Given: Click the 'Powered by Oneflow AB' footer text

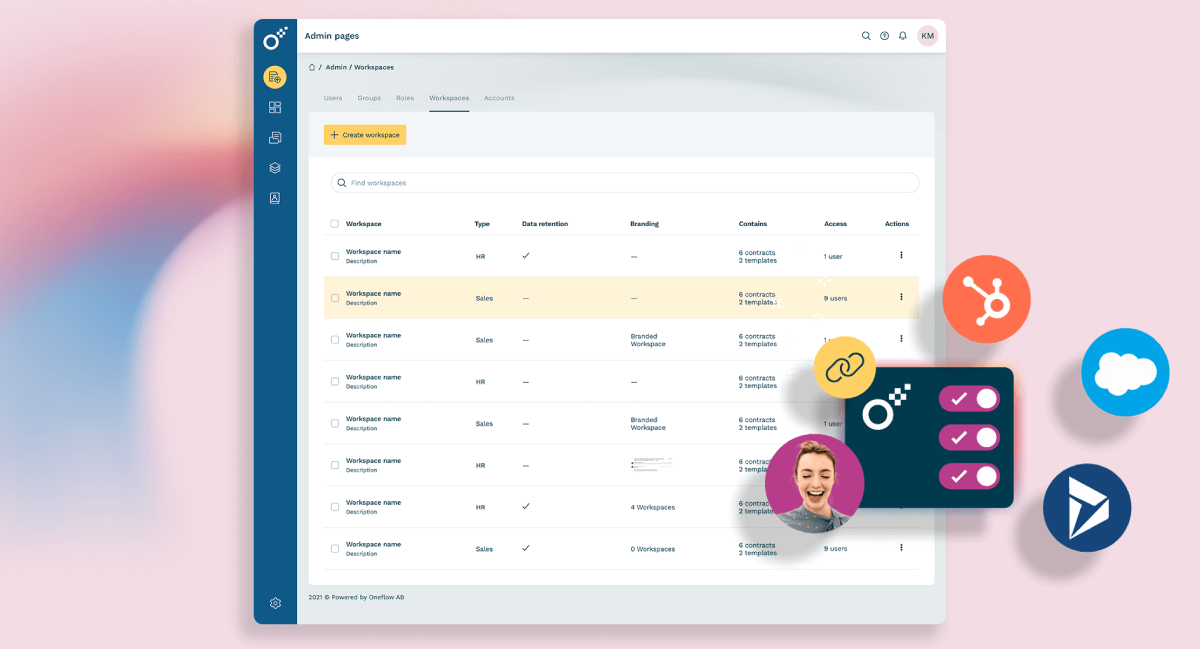Looking at the screenshot, I should click(367, 597).
